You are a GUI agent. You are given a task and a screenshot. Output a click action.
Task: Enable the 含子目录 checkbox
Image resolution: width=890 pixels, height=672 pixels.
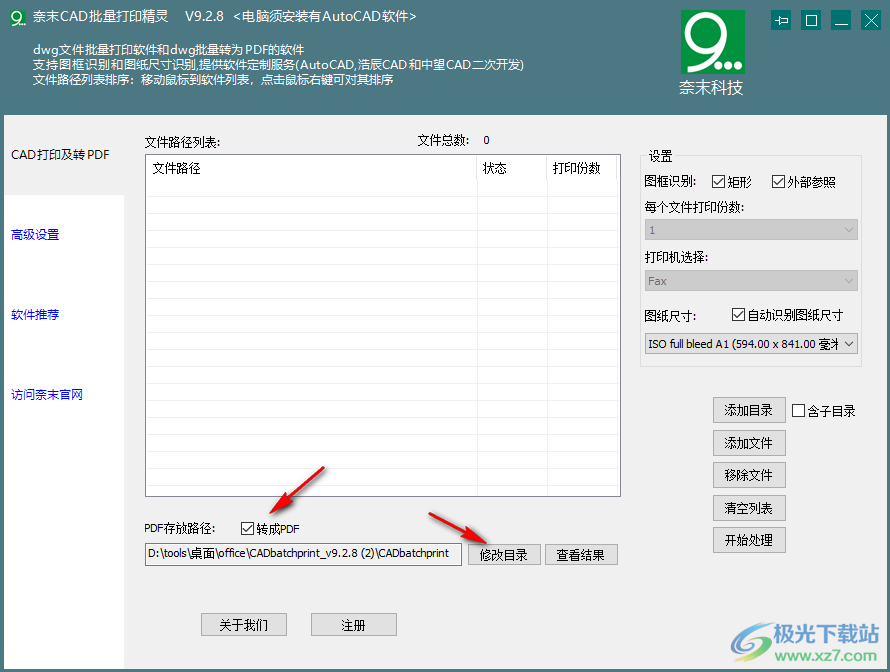tap(798, 410)
